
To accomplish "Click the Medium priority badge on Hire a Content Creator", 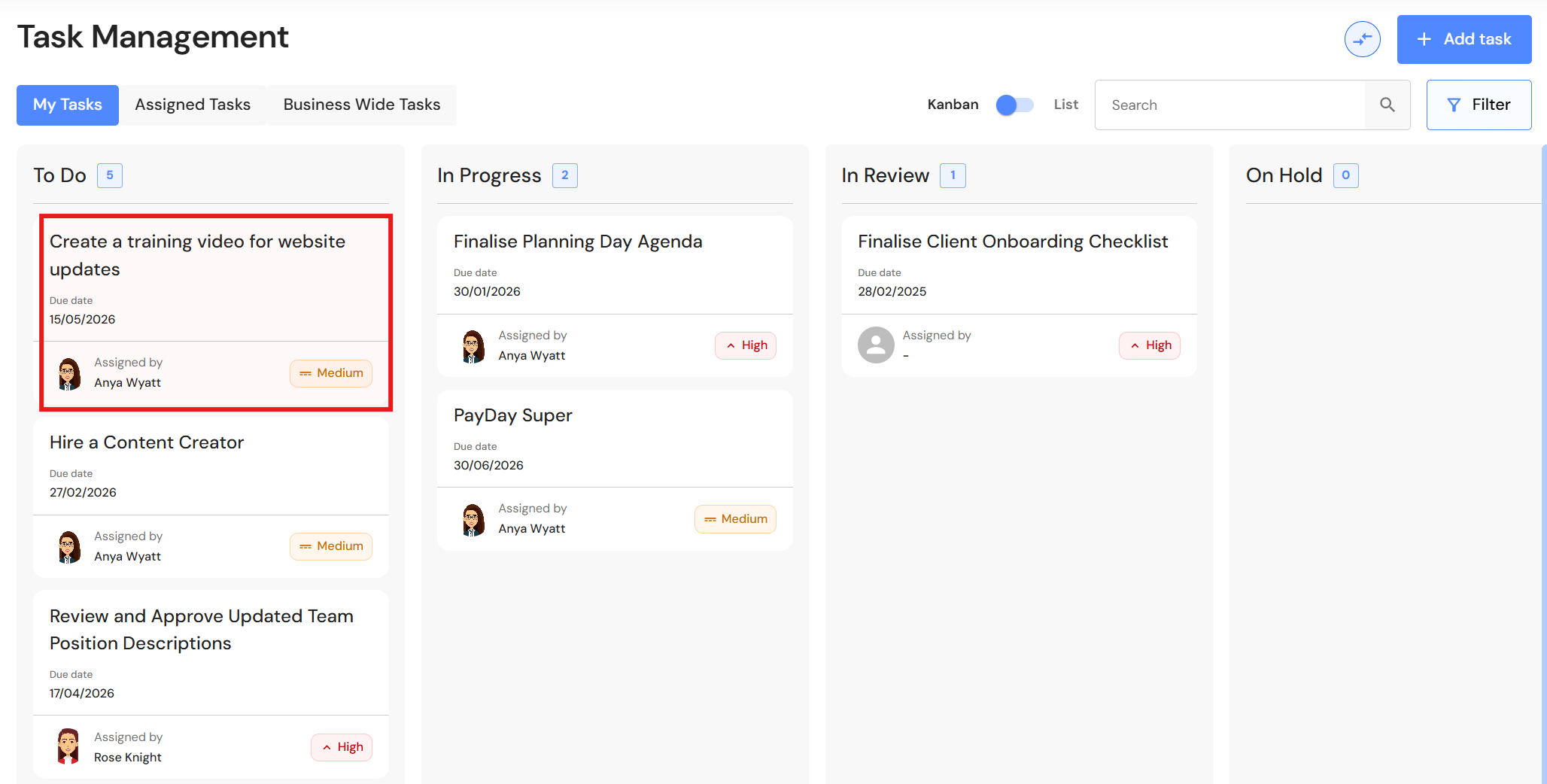I will (331, 546).
